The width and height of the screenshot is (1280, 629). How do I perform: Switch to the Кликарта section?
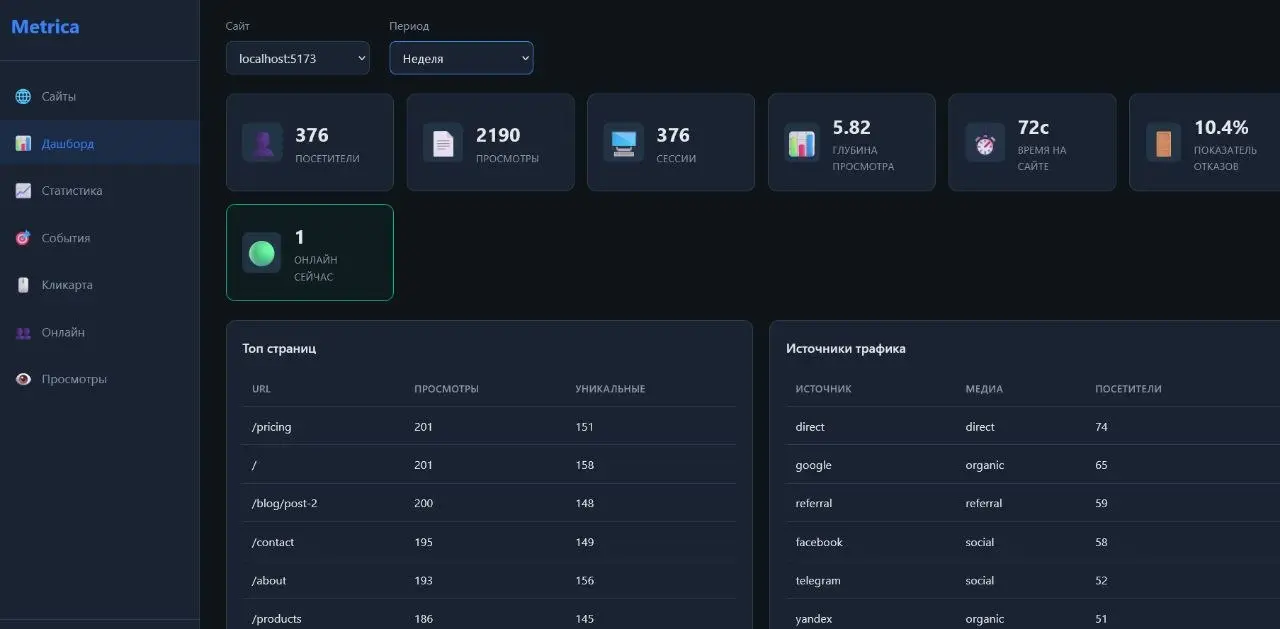[x=100, y=285]
